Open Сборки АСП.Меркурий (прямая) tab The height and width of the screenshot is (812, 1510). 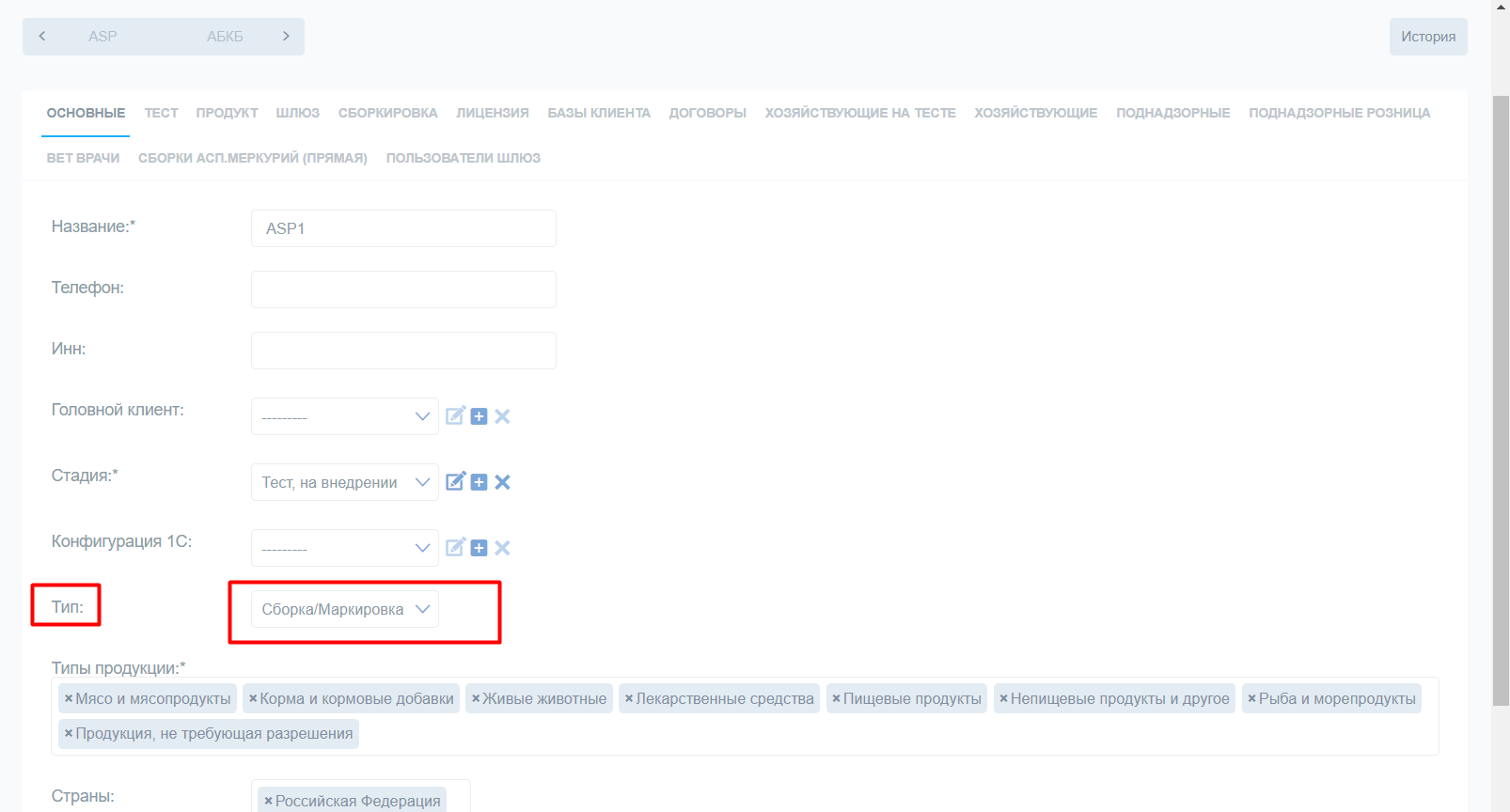252,158
